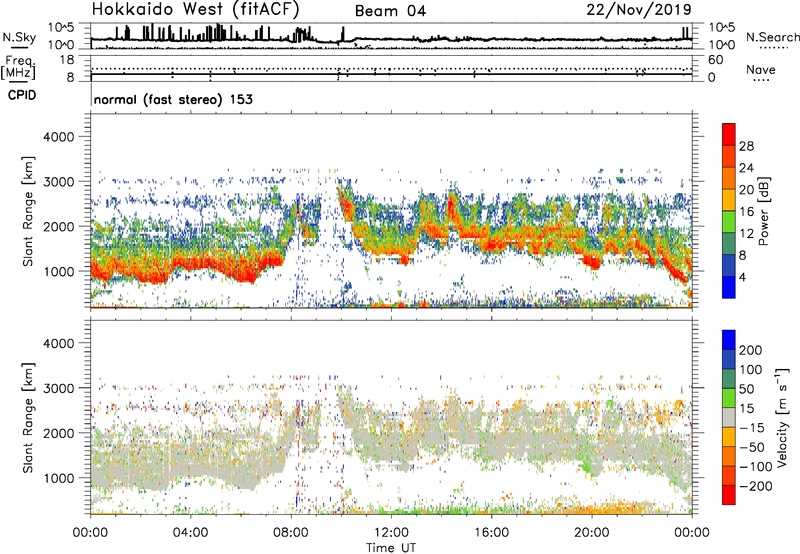Screen dimensions: 800x554
Task: Click the date "22/Nov/2019"
Action: click(x=639, y=9)
